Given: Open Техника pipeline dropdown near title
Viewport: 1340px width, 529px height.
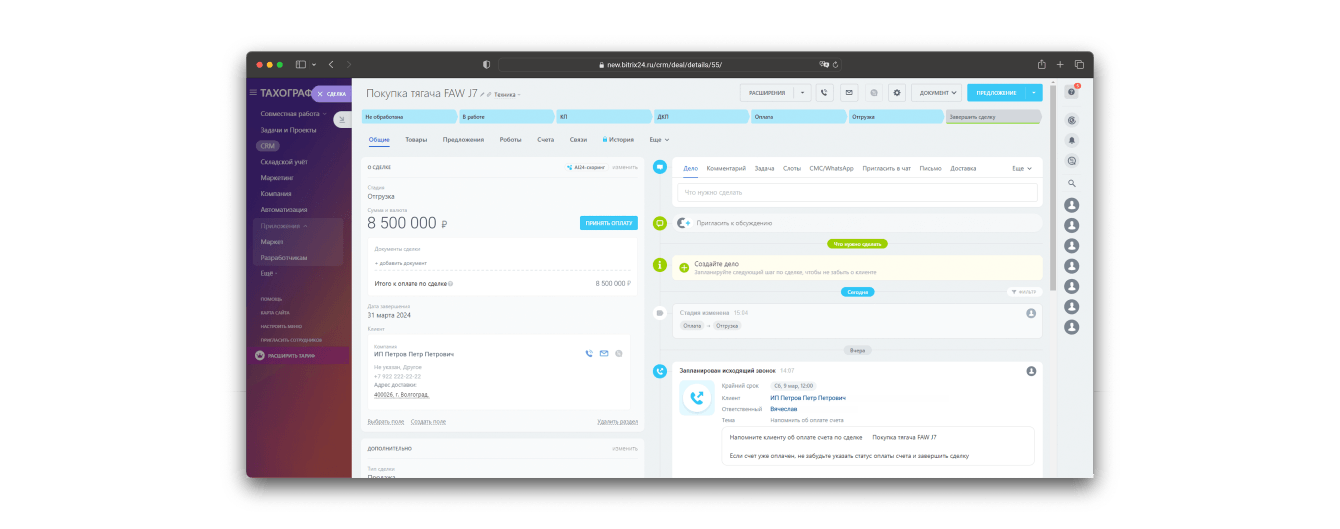Looking at the screenshot, I should coord(507,95).
